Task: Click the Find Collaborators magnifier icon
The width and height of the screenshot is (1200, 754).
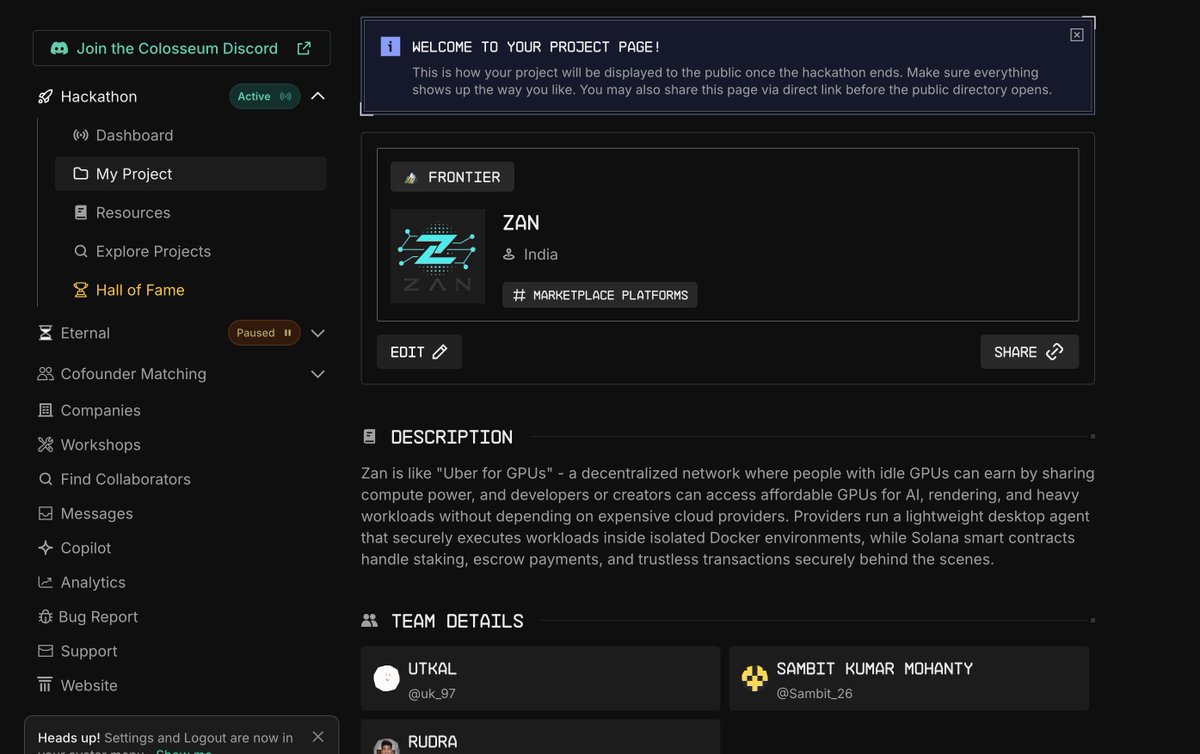Action: click(45, 479)
